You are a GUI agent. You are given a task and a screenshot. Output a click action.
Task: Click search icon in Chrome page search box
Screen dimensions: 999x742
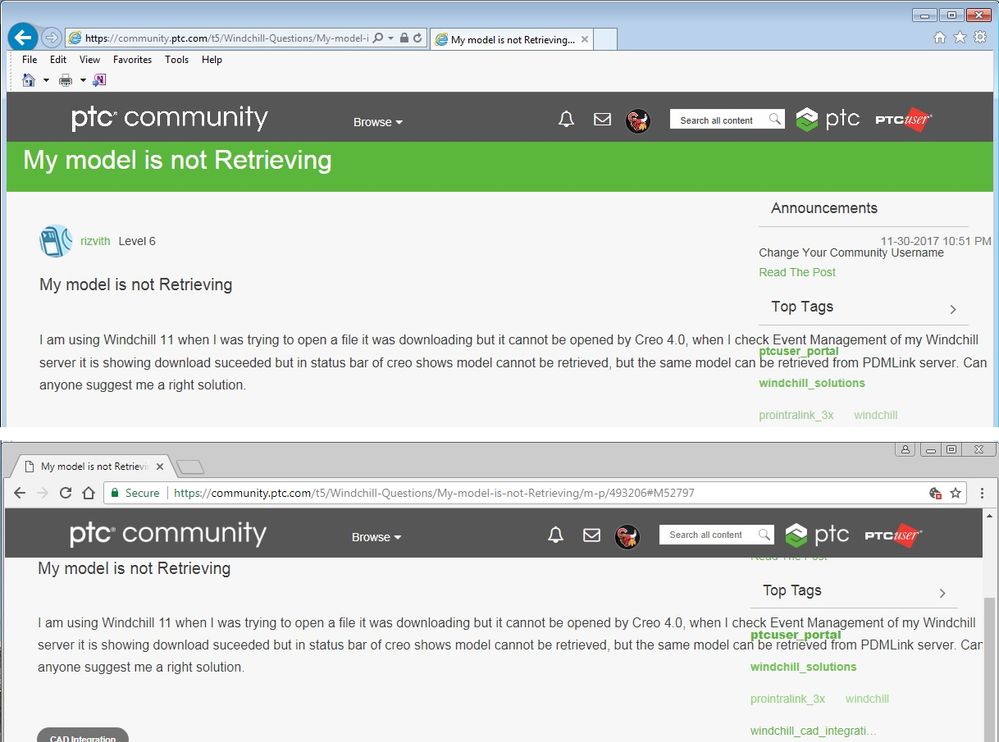click(764, 534)
